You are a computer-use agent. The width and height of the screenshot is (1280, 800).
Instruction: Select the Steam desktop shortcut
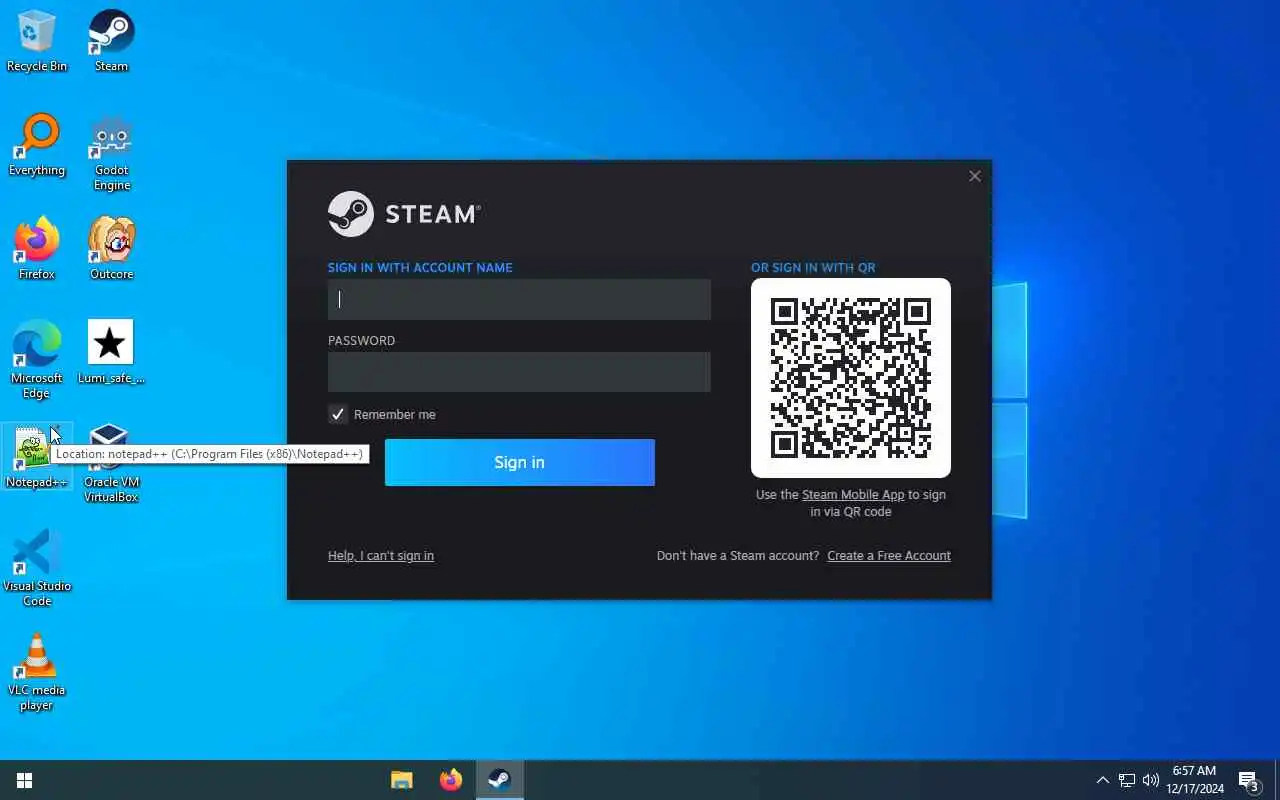(x=111, y=41)
